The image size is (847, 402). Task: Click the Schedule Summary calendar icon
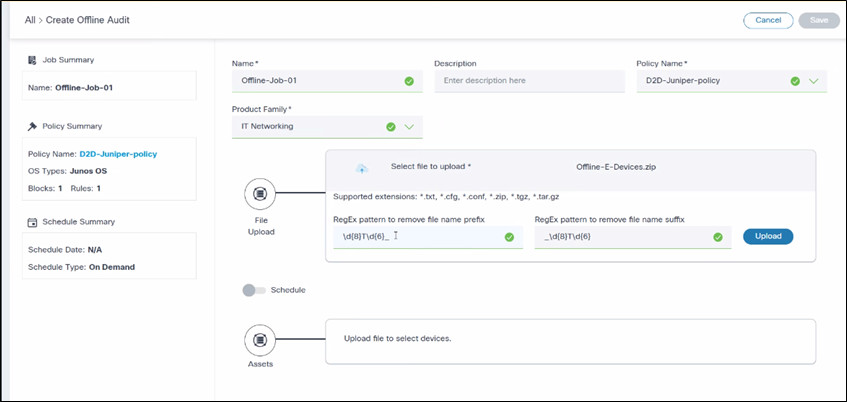point(32,221)
